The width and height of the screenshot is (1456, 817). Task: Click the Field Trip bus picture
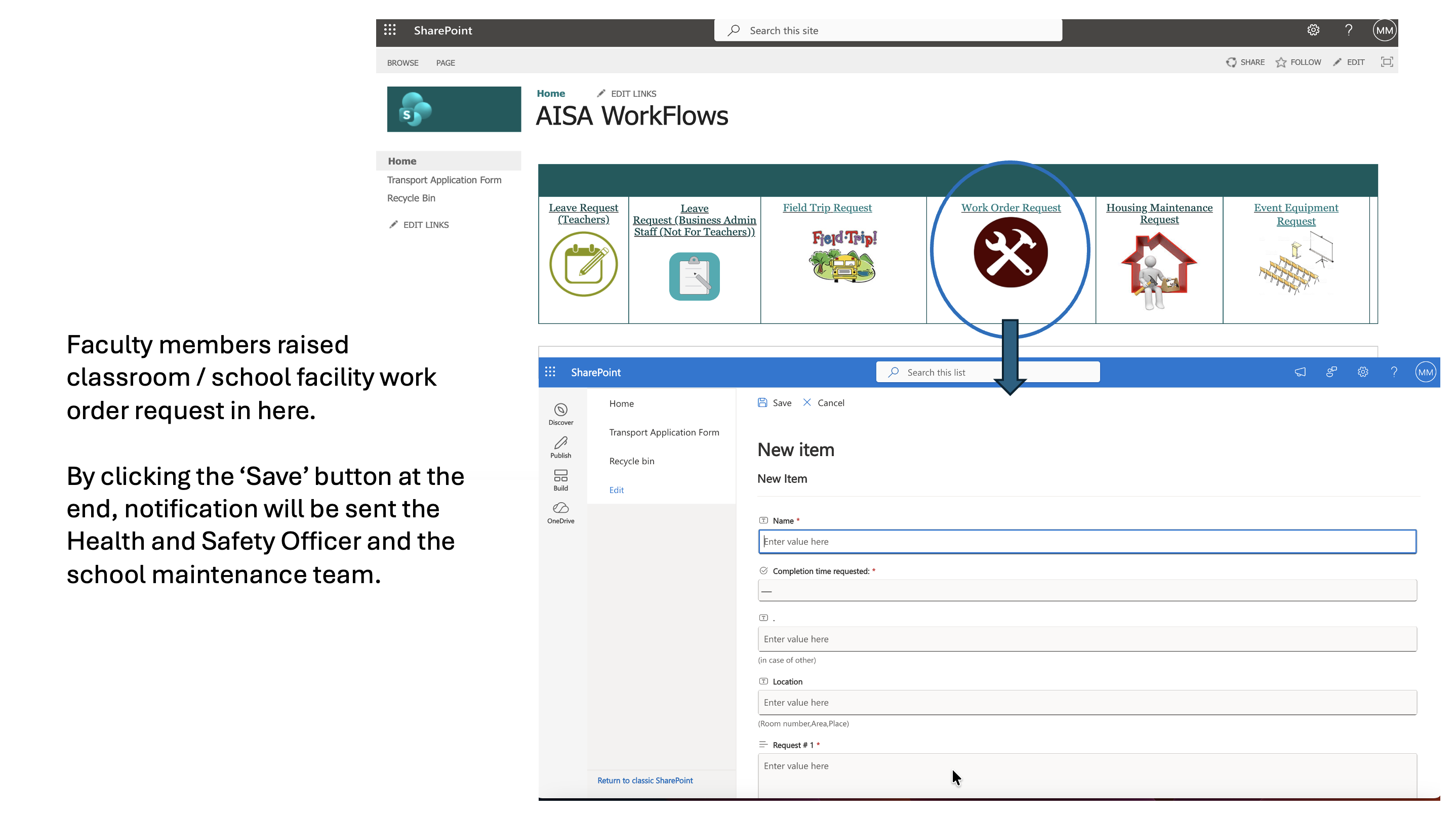coord(843,256)
